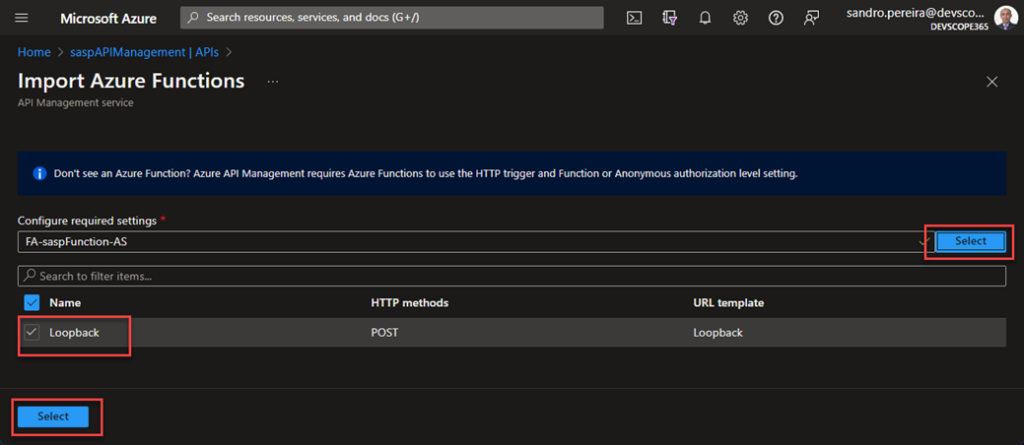
Task: Open portal settings gear
Action: coord(740,18)
